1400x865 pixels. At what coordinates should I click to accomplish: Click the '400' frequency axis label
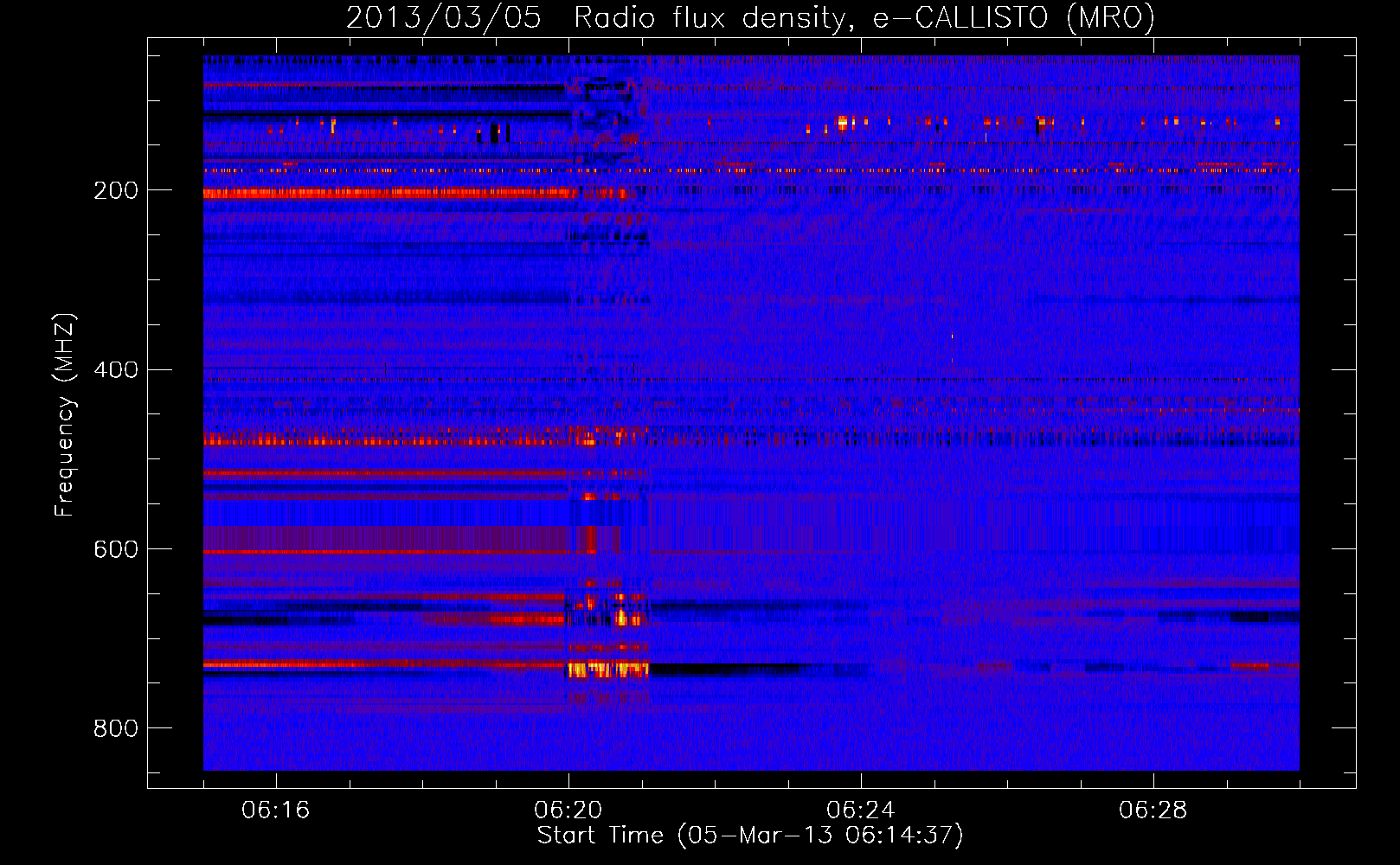point(116,370)
